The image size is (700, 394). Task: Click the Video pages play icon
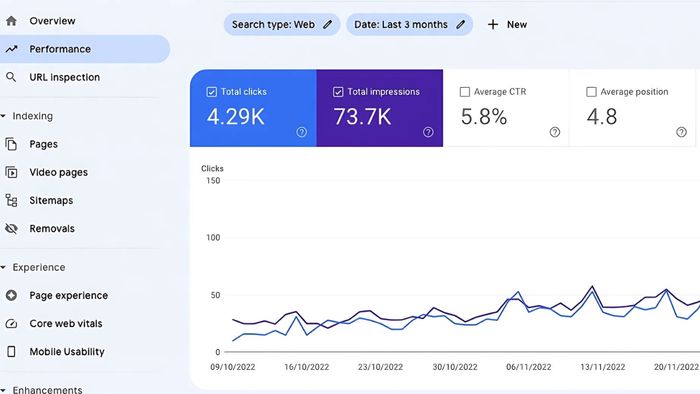(x=11, y=172)
